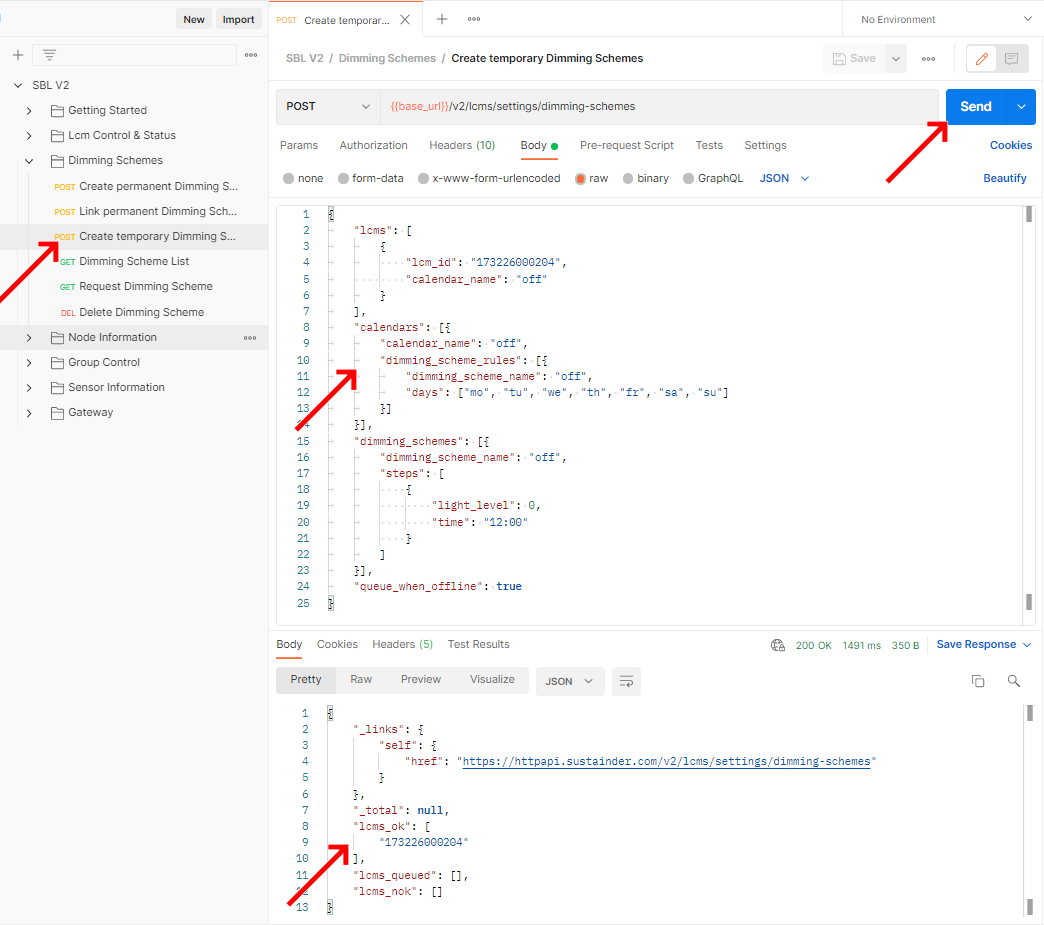Viewport: 1044px width, 925px height.
Task: Toggle line wrap icon in response toolbar
Action: (x=626, y=681)
